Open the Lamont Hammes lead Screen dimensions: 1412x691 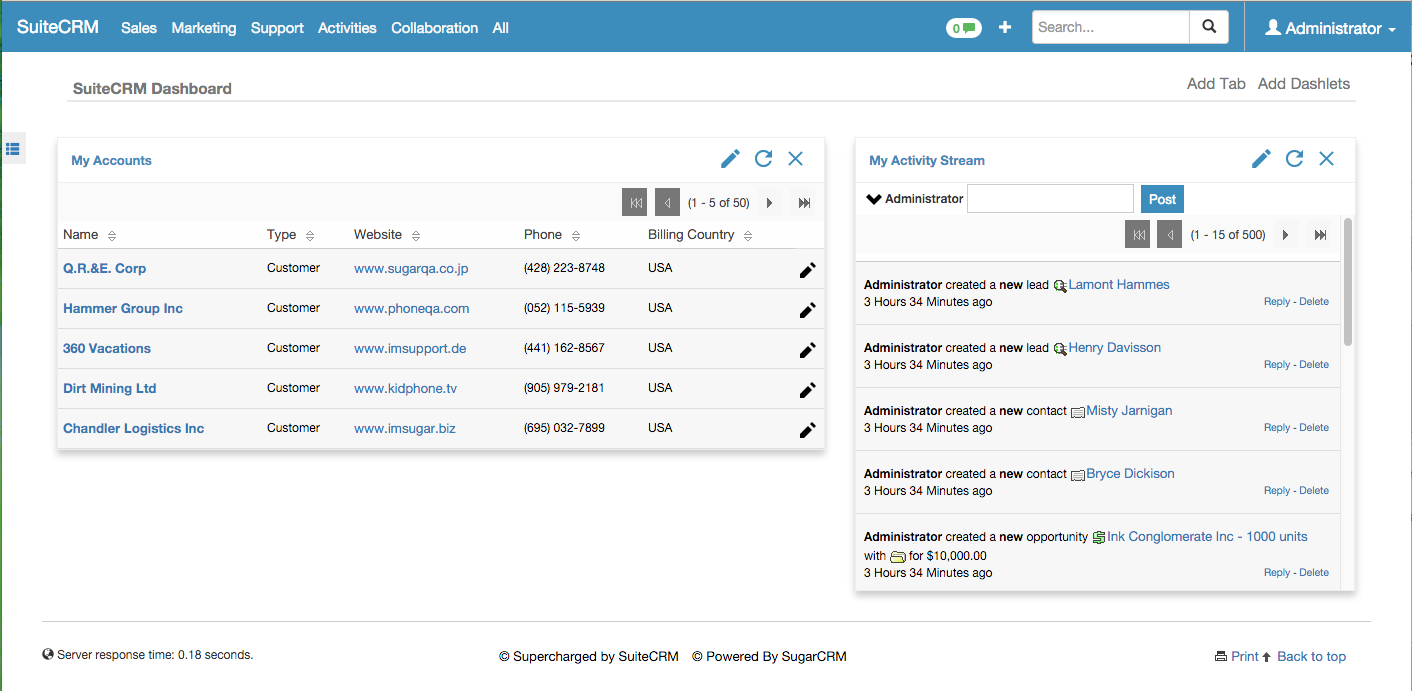pos(1119,284)
